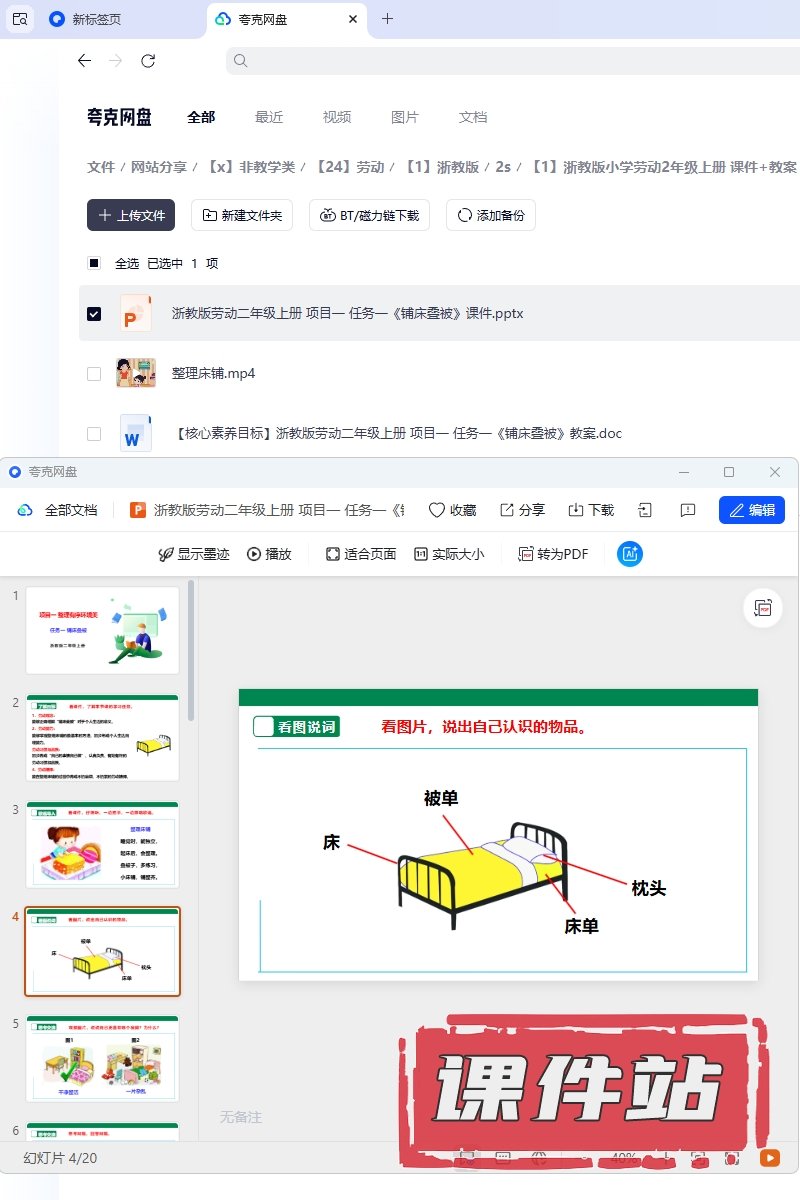800x1200 pixels.
Task: Go back with the browser arrow
Action: 84,61
